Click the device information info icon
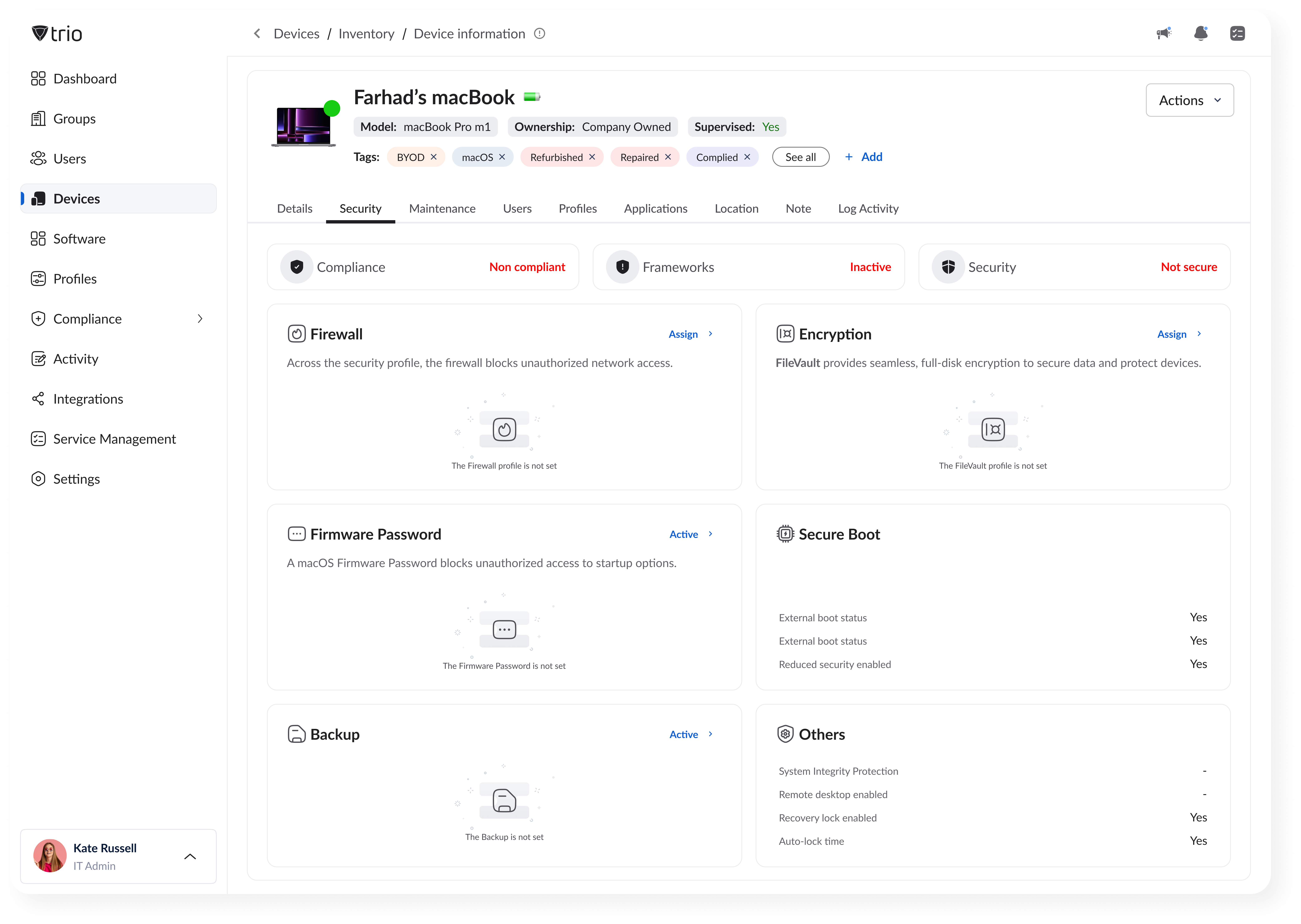1301x924 pixels. pyautogui.click(x=539, y=34)
